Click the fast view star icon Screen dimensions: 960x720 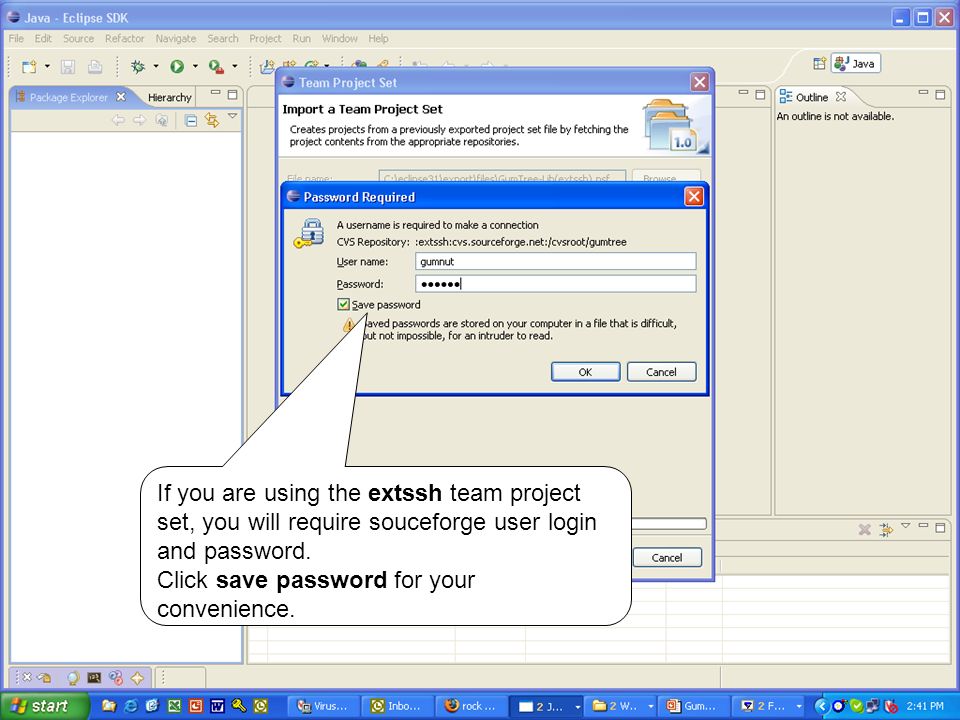137,678
